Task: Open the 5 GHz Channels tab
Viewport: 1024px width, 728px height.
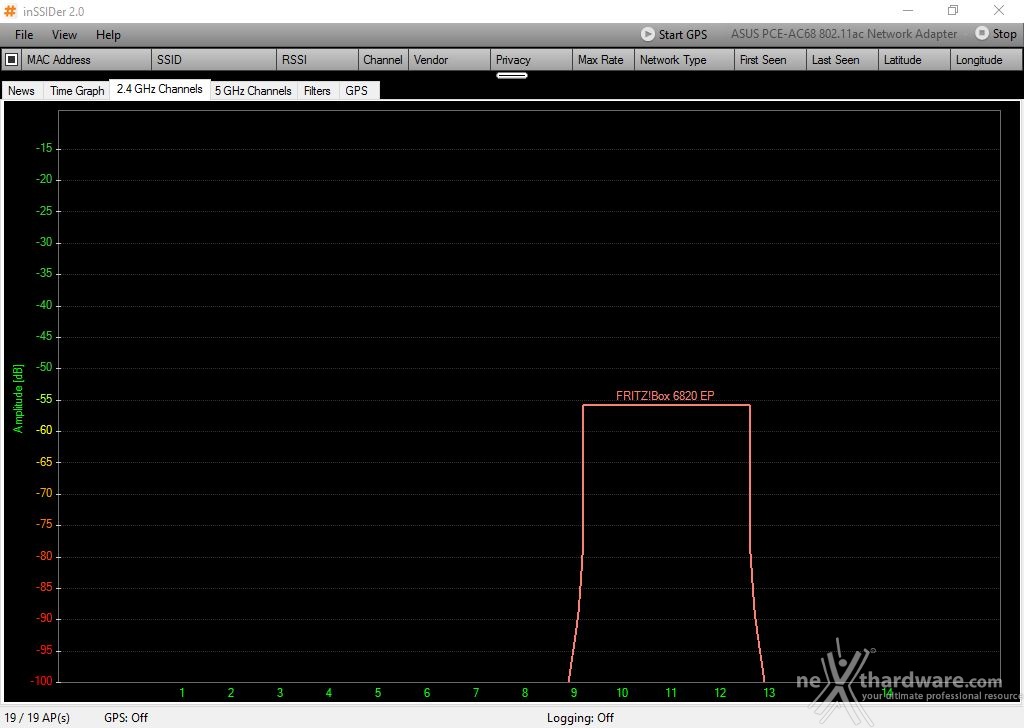Action: (253, 91)
